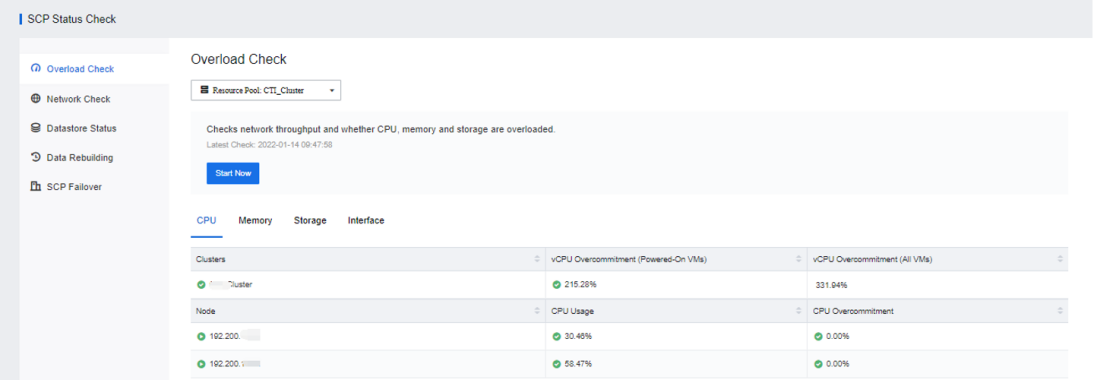Click the 30.46% CPU usage value
Screen dimensions: 1094x380
578,336
